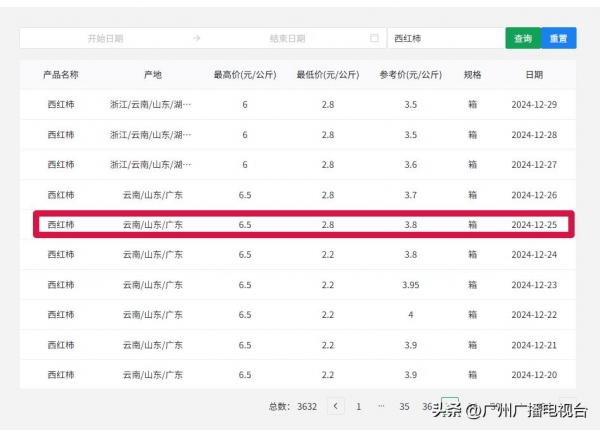Screen dimensions: 600x430
Task: Click the truncated origin in 2024-12-29 row
Action: click(x=152, y=105)
